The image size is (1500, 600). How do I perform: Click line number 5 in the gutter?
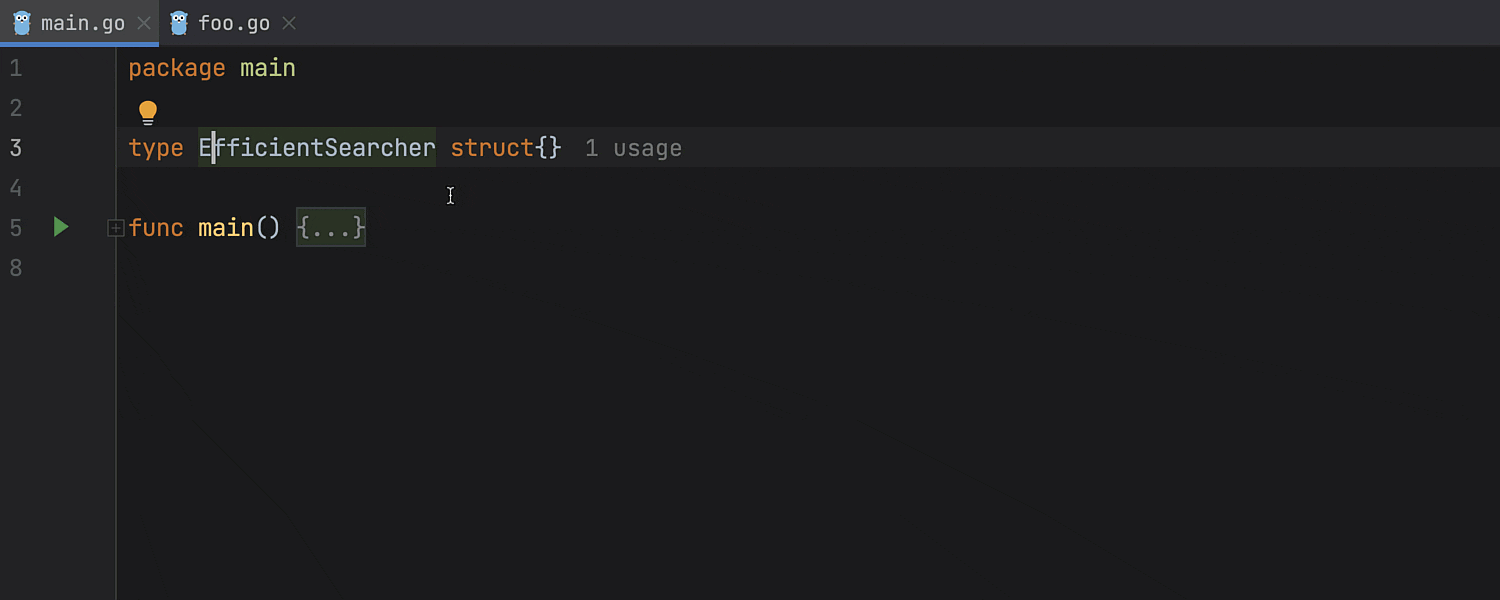click(16, 228)
